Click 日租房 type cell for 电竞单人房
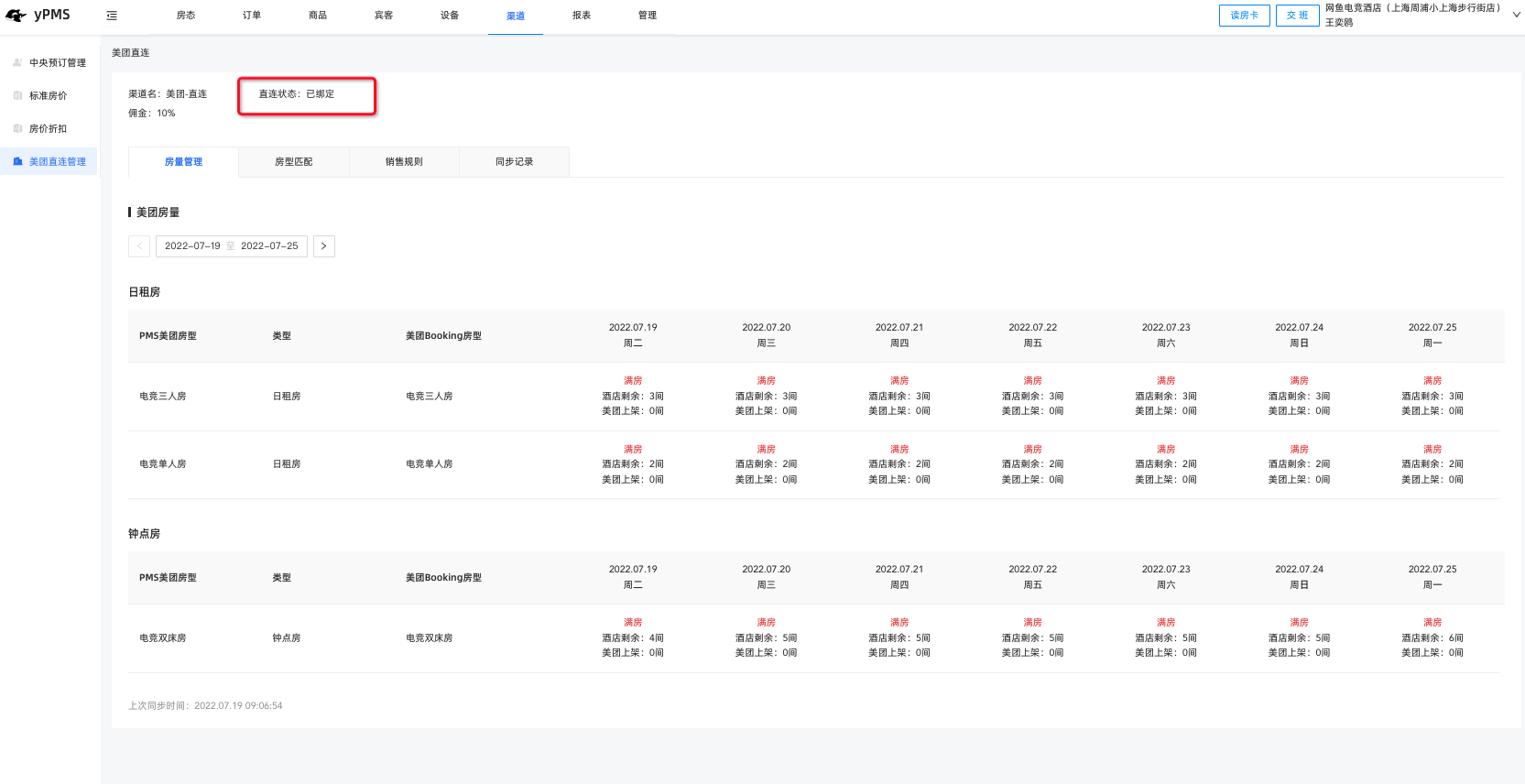This screenshot has width=1525, height=784. (287, 464)
